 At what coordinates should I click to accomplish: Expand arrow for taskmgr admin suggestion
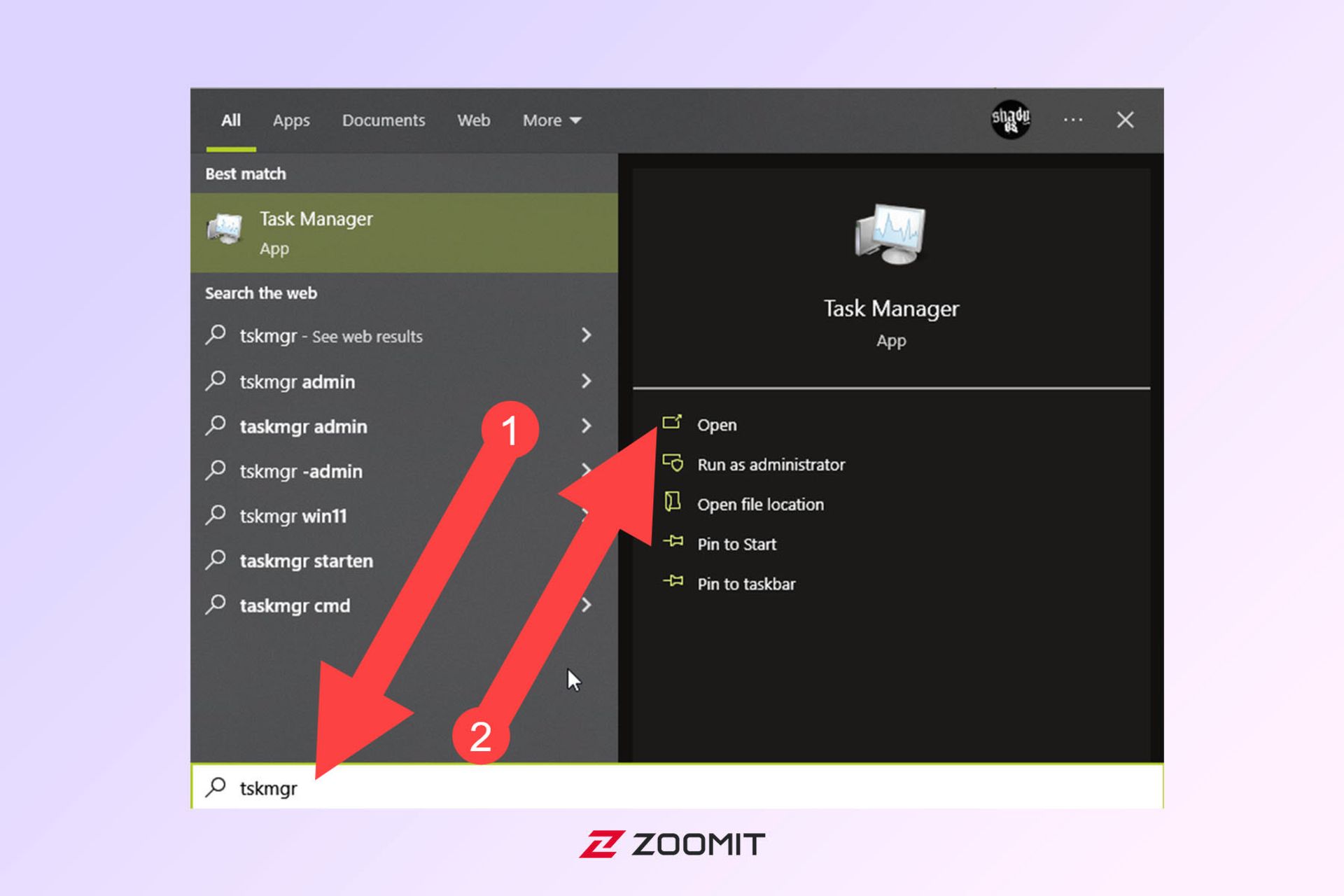[587, 426]
